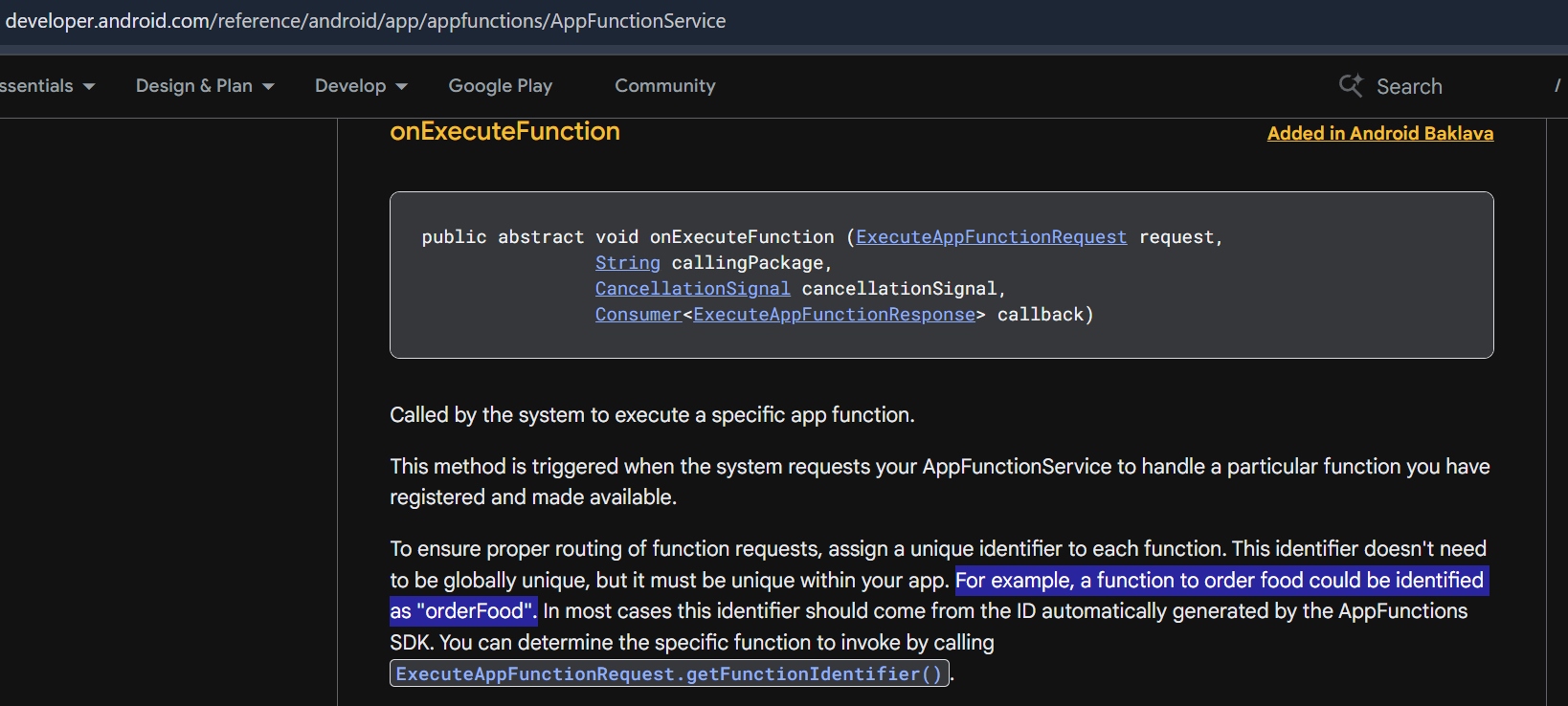Viewport: 1568px width, 706px height.
Task: Expand the Develop menu arrow
Action: (401, 86)
